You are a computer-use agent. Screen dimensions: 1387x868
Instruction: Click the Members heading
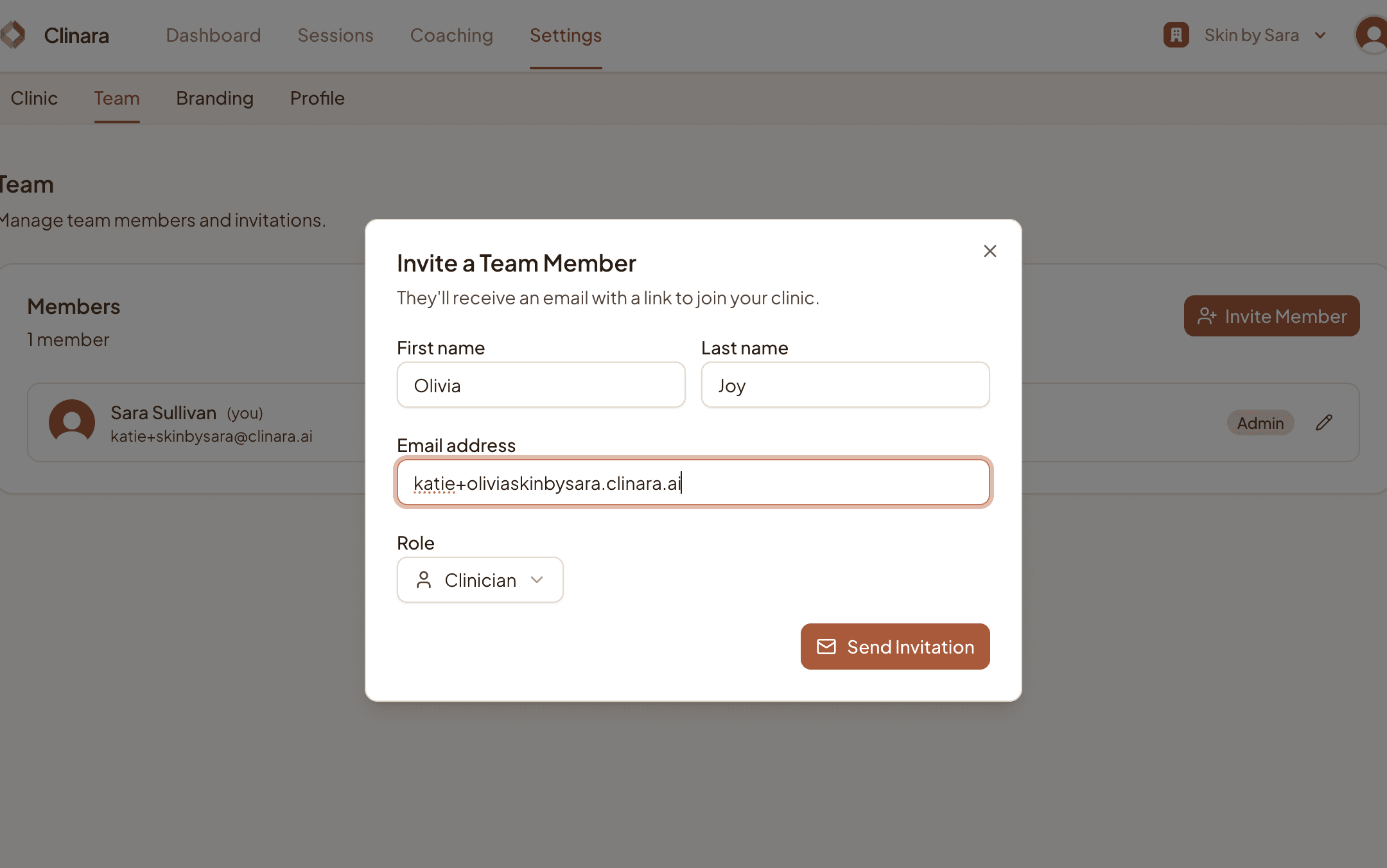click(x=73, y=307)
